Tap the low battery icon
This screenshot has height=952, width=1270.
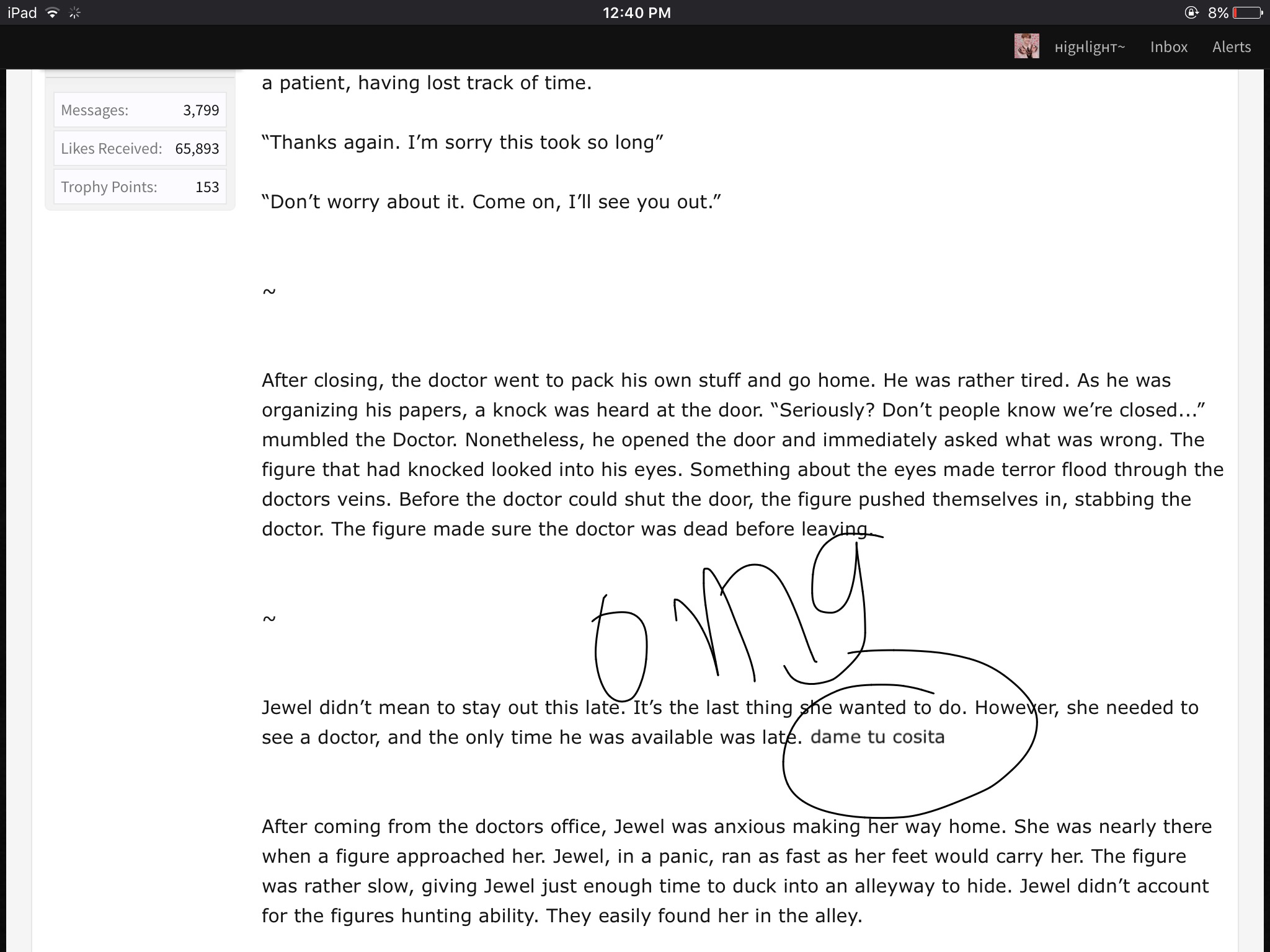point(1248,12)
